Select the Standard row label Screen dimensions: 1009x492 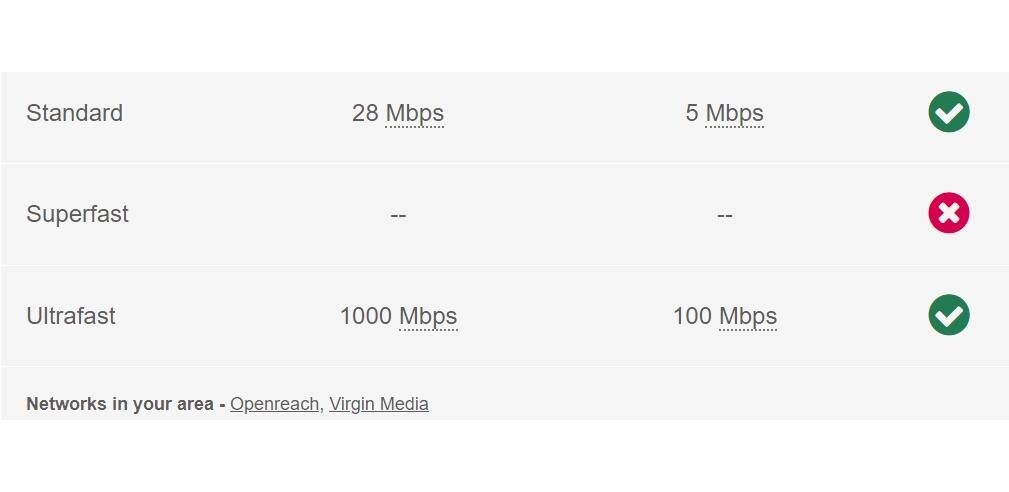click(74, 114)
